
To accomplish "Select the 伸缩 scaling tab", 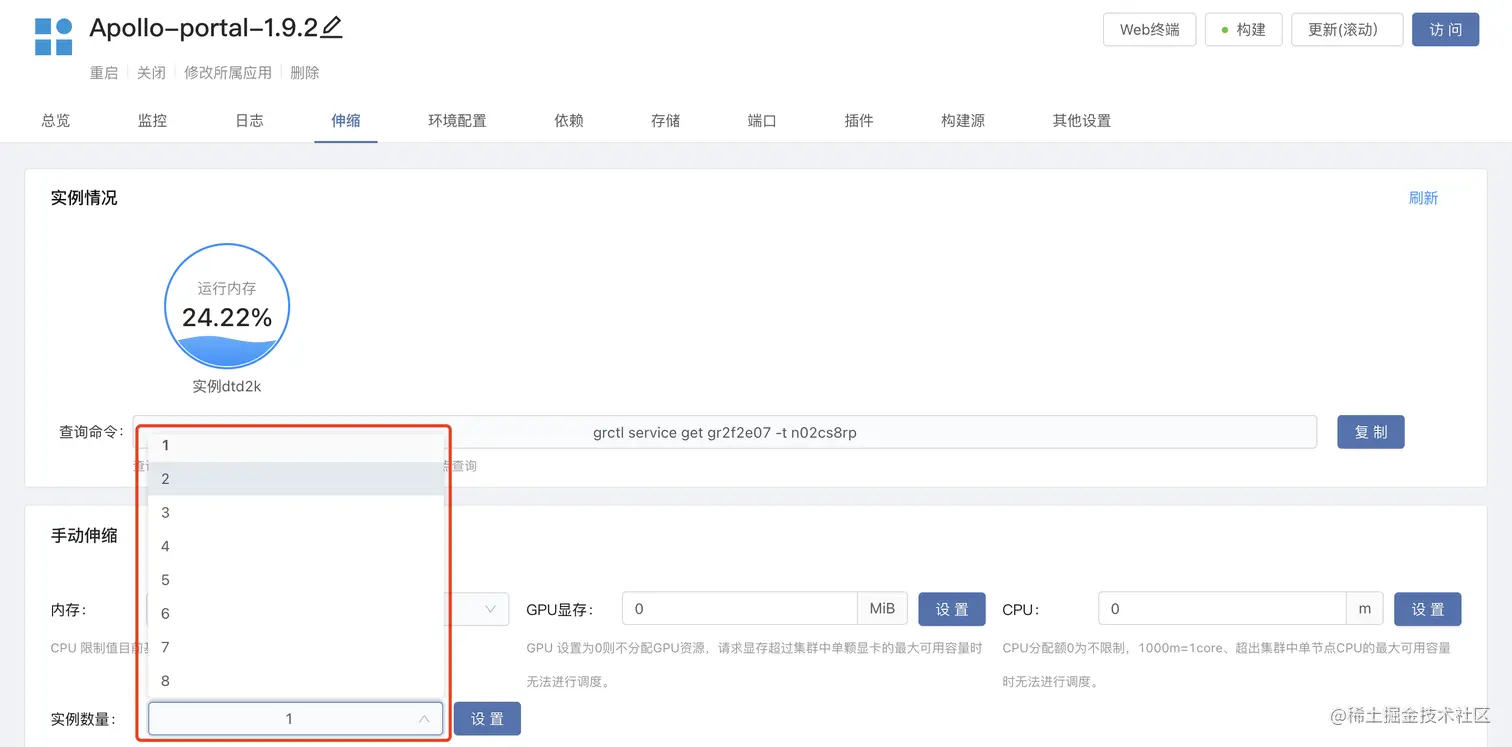I will [x=346, y=120].
